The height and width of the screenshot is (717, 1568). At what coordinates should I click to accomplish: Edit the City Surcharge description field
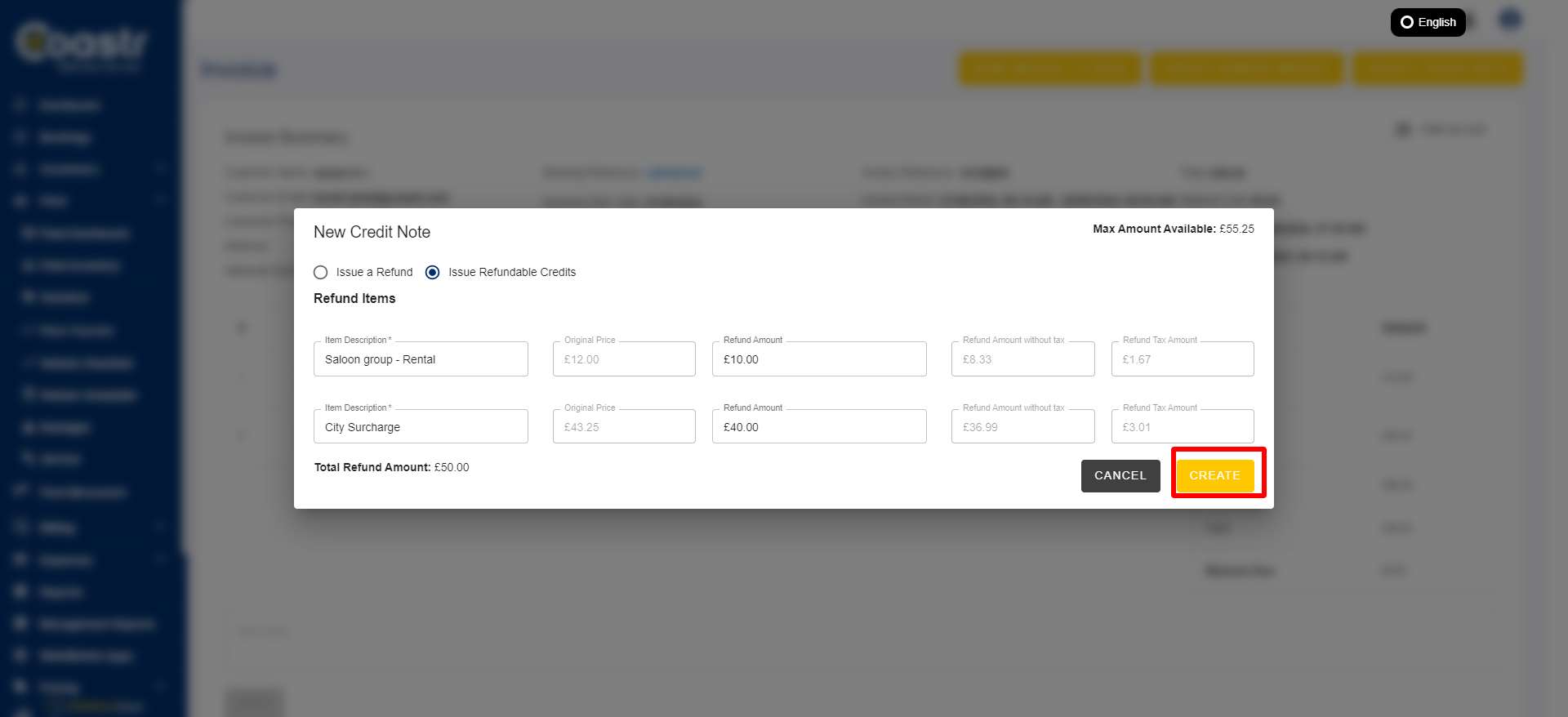(421, 427)
